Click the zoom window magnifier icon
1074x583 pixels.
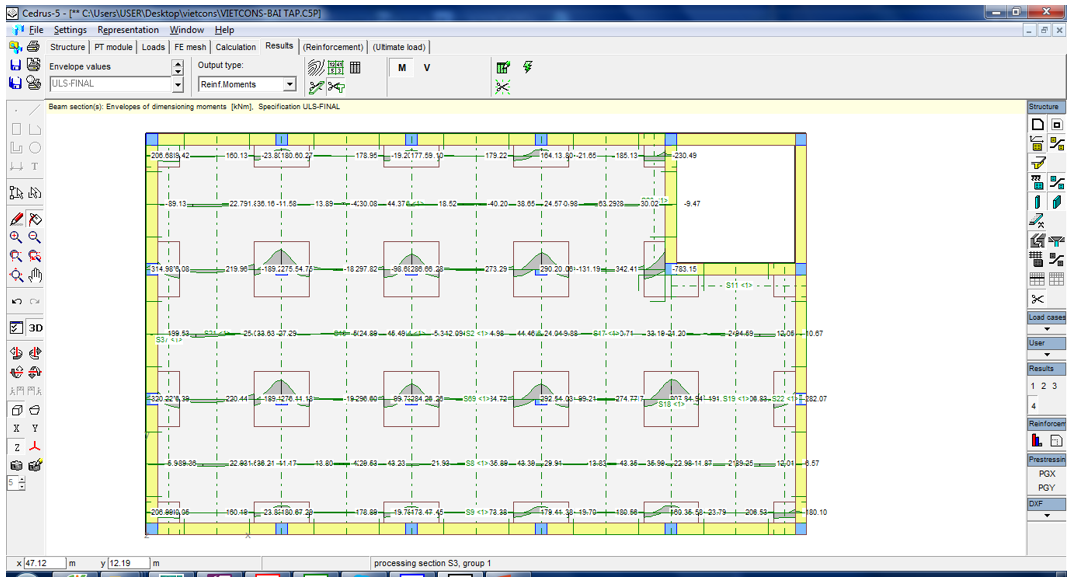coord(16,256)
